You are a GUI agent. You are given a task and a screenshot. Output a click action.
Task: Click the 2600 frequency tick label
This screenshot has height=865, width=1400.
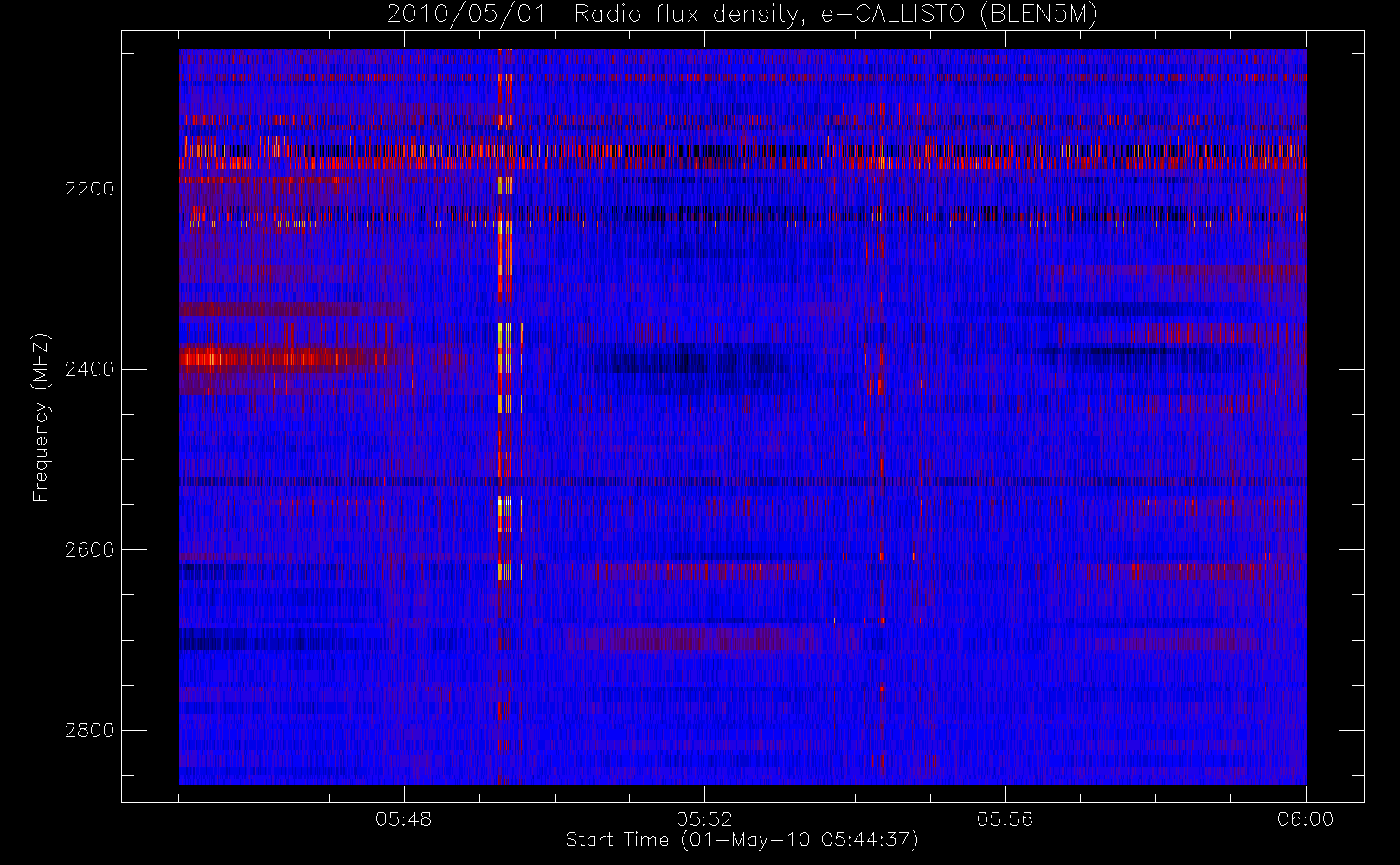point(89,550)
